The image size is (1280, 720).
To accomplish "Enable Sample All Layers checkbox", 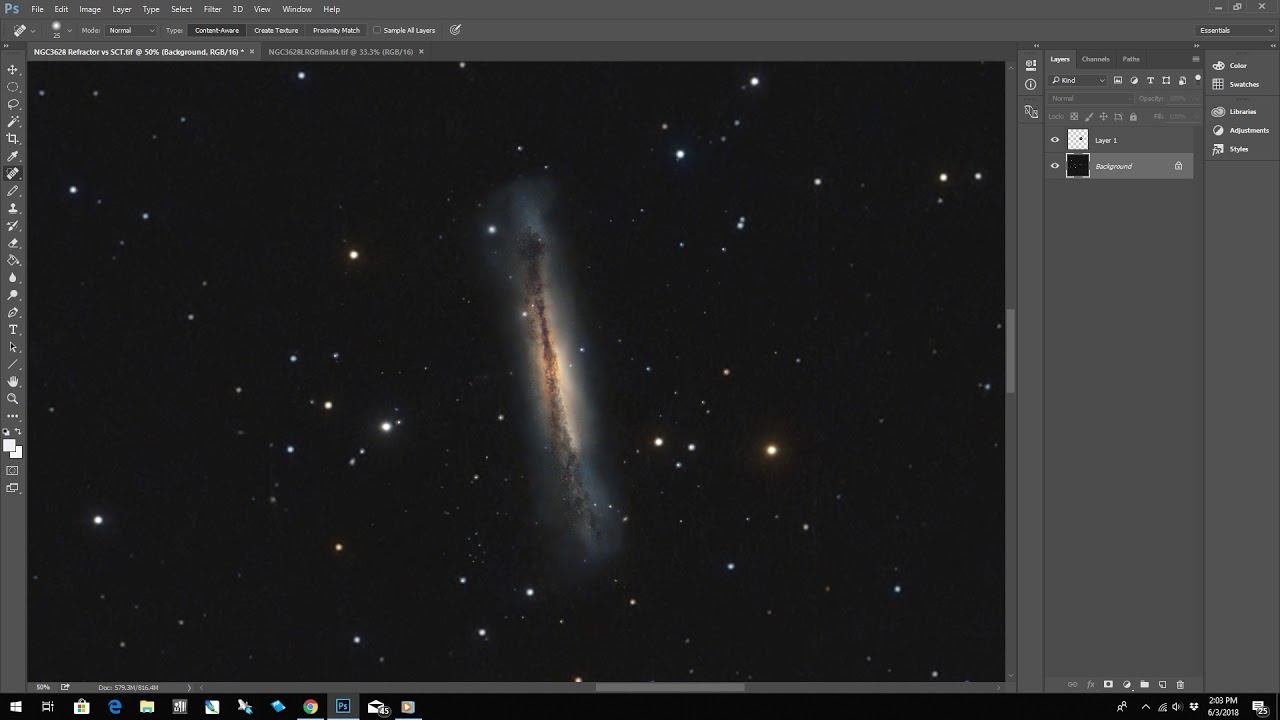I will (x=377, y=30).
